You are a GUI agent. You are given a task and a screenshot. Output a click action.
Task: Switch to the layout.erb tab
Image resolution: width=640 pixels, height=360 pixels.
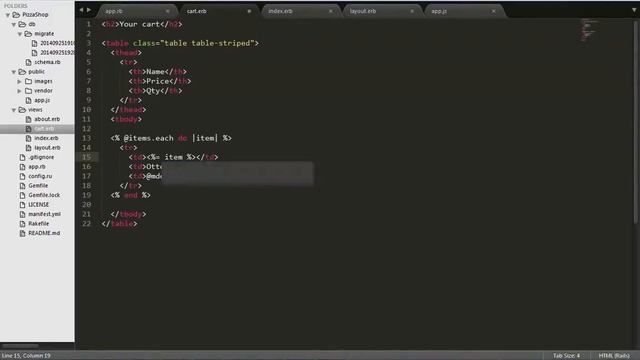(x=363, y=11)
